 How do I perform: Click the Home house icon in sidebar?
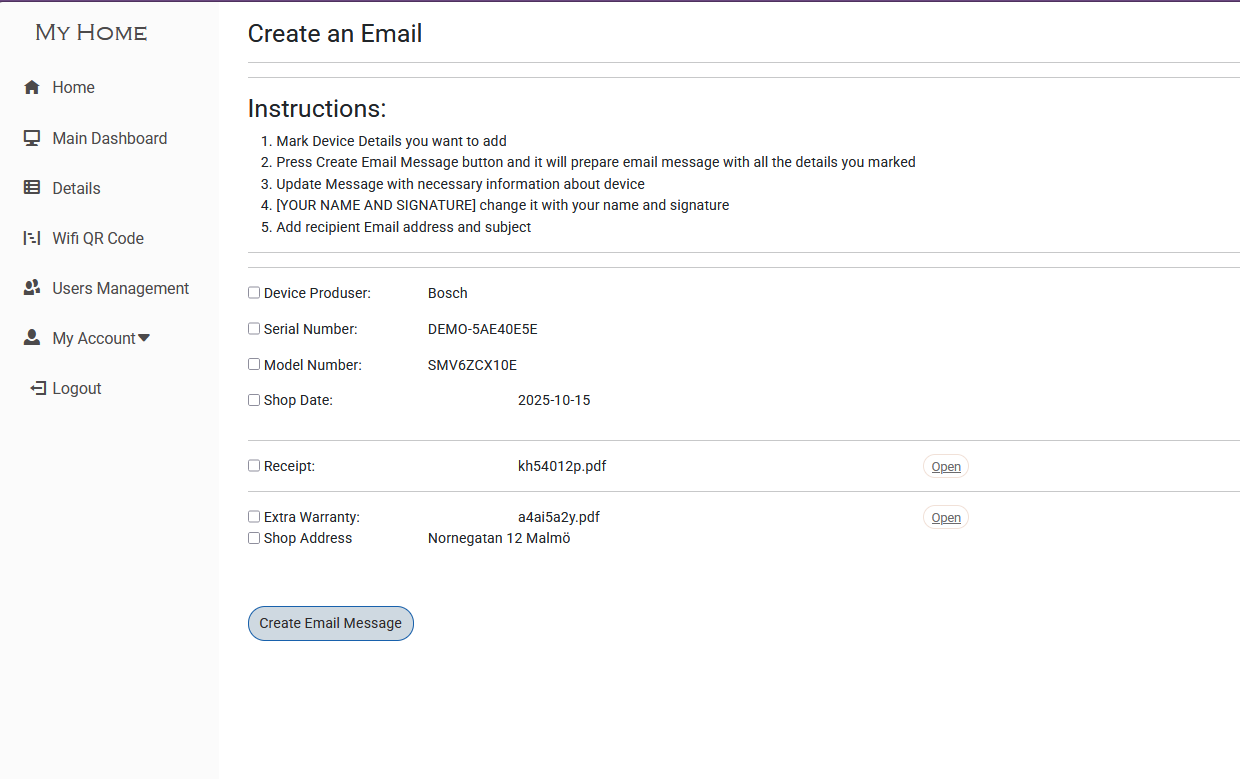(32, 87)
